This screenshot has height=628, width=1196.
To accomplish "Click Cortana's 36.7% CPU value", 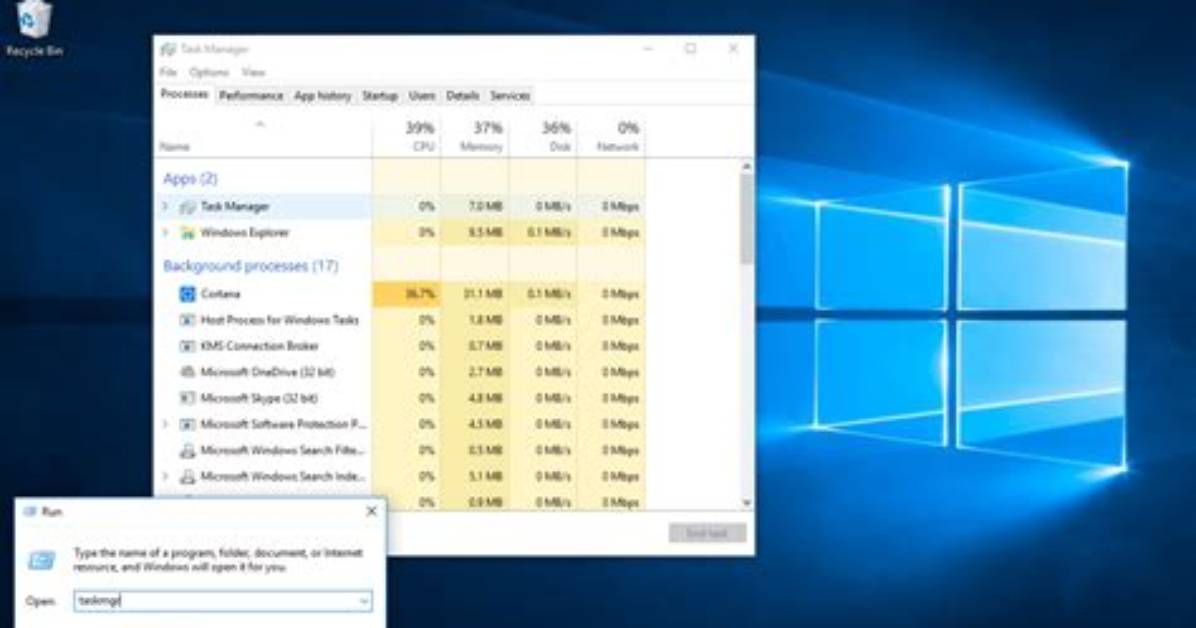I will 420,294.
